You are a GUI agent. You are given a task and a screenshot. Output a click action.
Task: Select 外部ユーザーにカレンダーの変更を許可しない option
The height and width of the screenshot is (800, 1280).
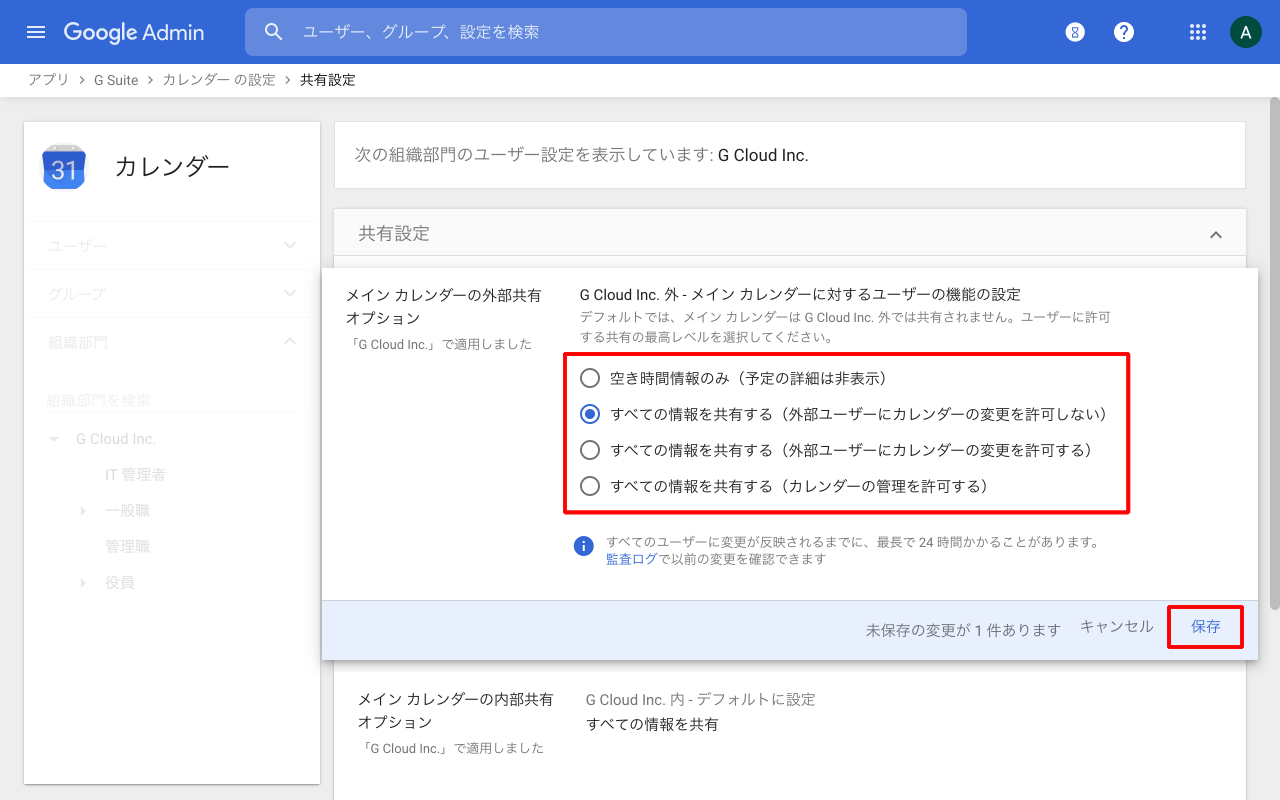tap(590, 414)
